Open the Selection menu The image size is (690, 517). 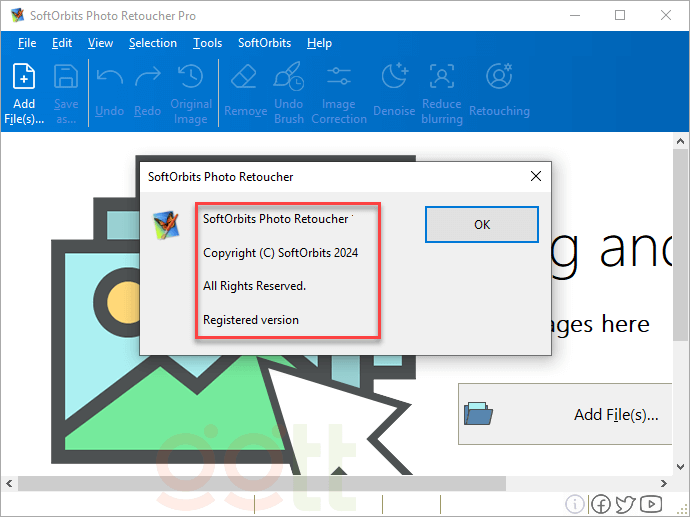coord(153,43)
